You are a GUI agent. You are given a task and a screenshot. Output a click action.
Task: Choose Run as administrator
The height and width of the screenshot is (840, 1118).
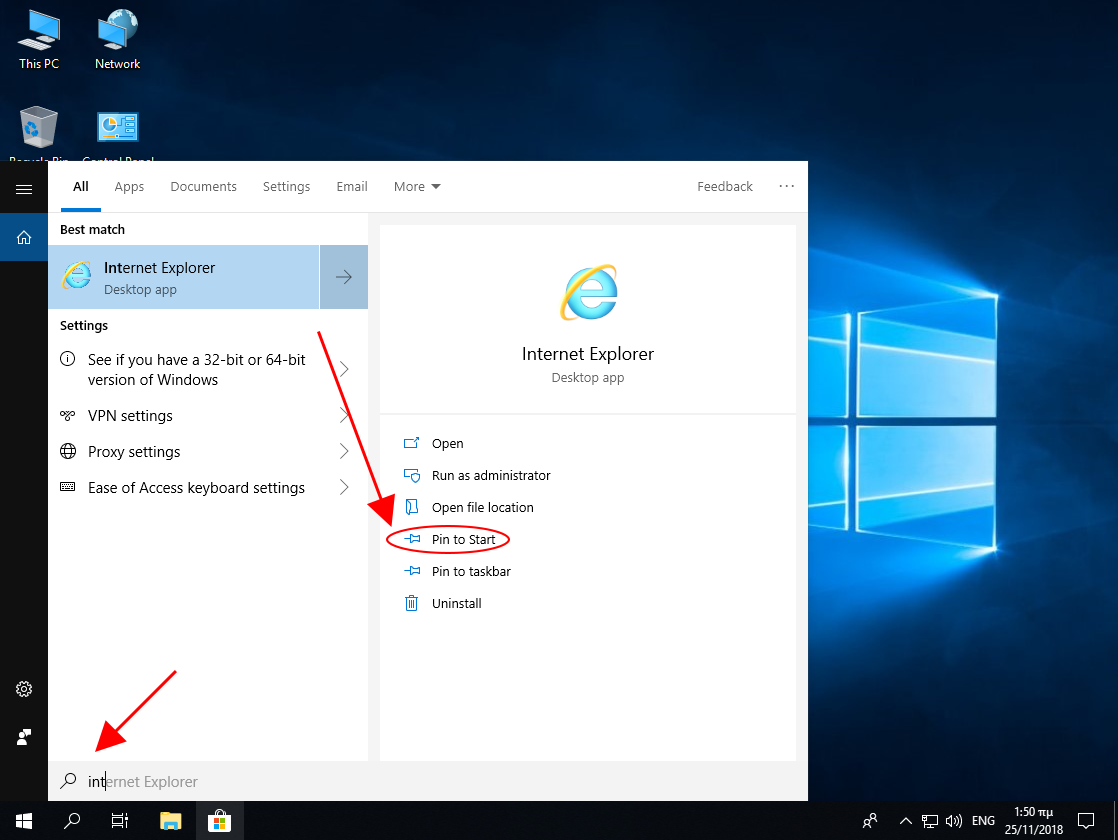coord(490,476)
